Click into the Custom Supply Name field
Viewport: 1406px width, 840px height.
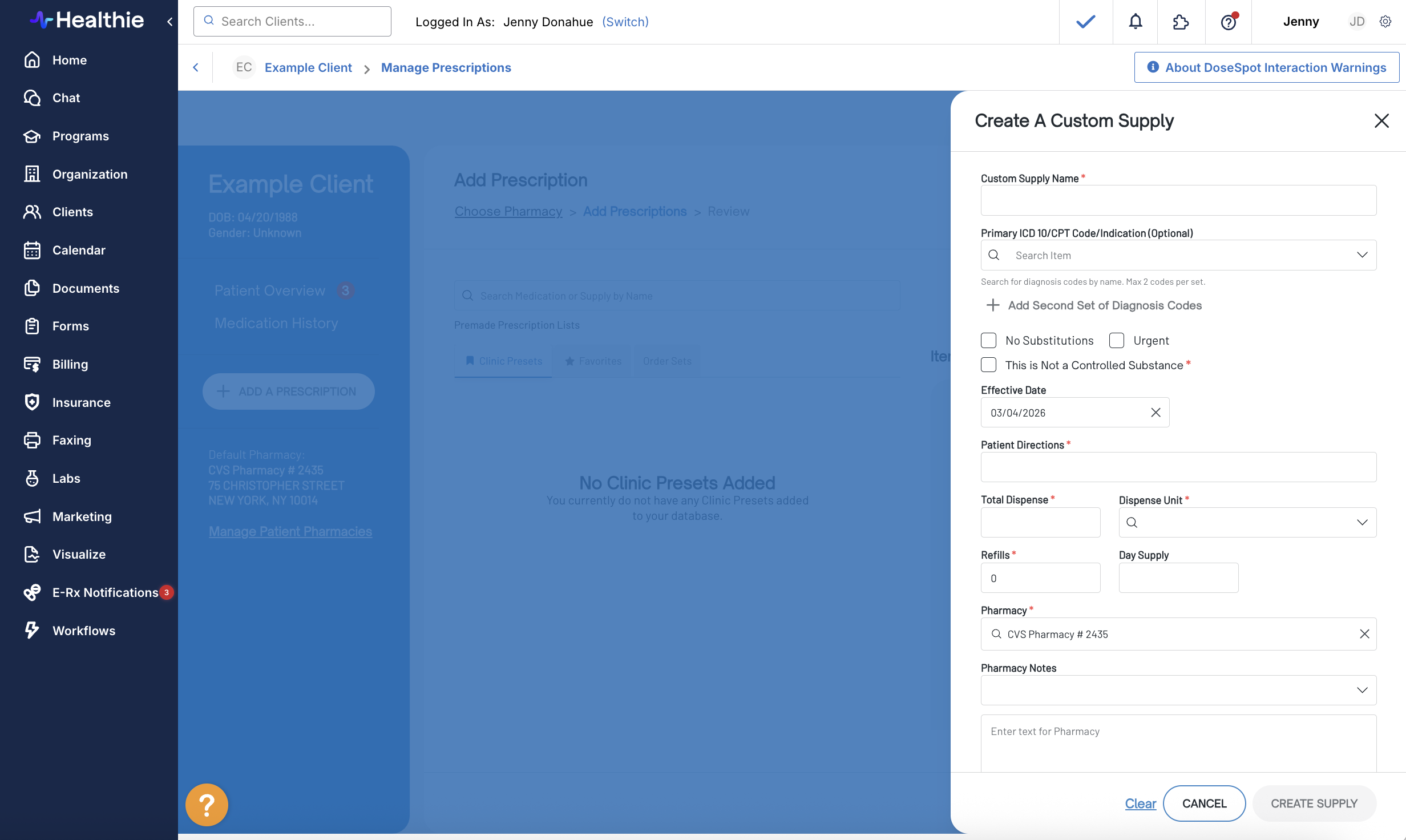(1178, 200)
